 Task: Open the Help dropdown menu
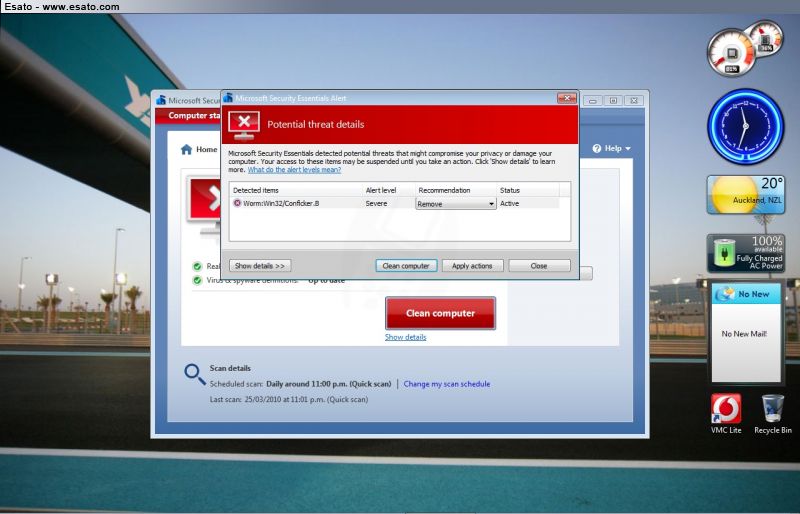tap(612, 149)
